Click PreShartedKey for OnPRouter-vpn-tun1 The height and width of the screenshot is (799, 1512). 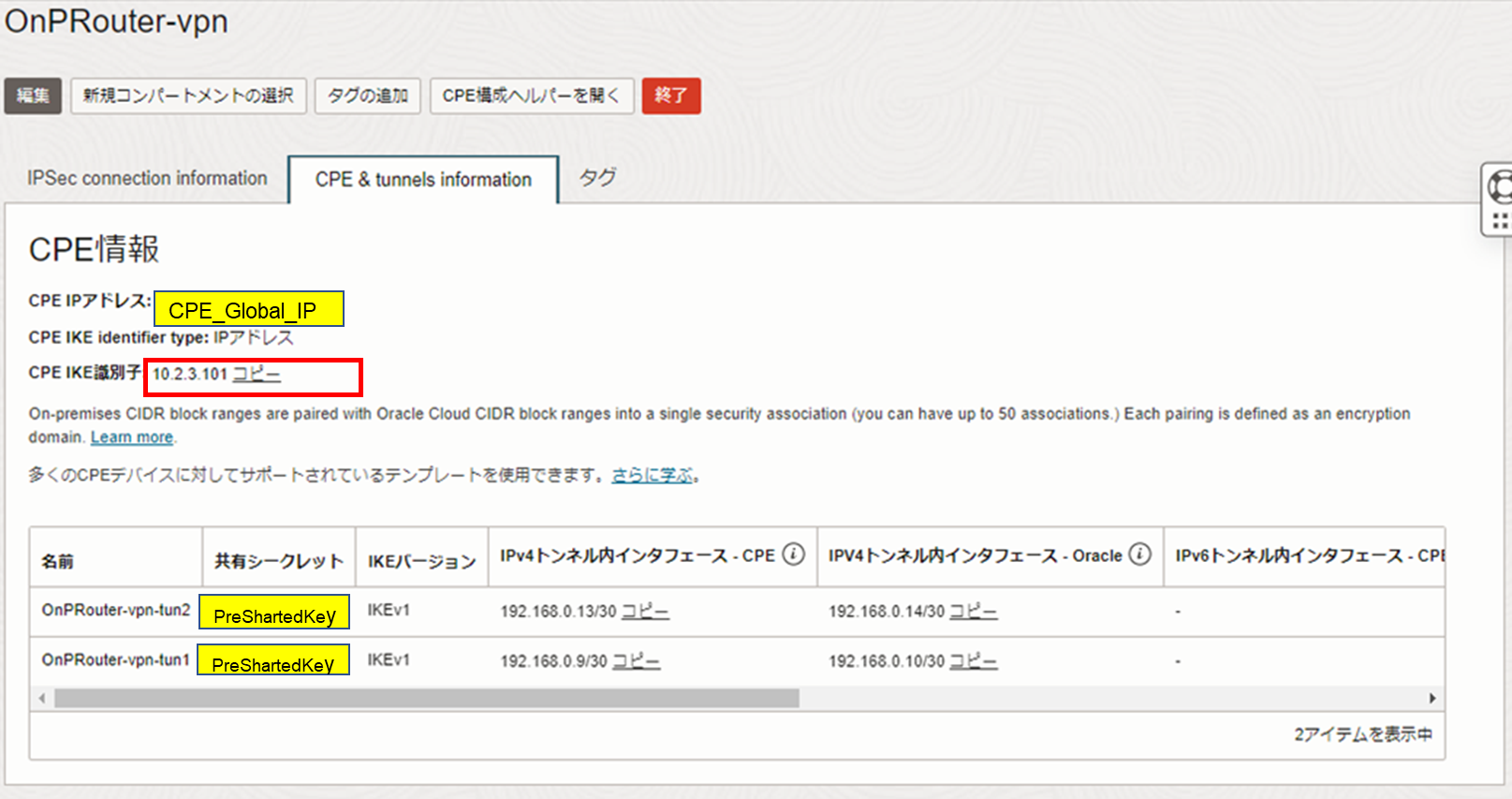pyautogui.click(x=273, y=659)
